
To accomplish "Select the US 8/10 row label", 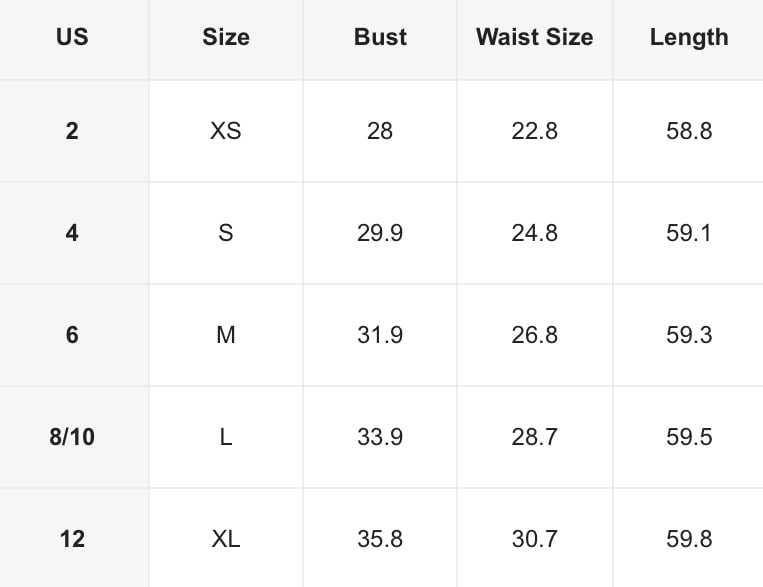I will [x=72, y=437].
